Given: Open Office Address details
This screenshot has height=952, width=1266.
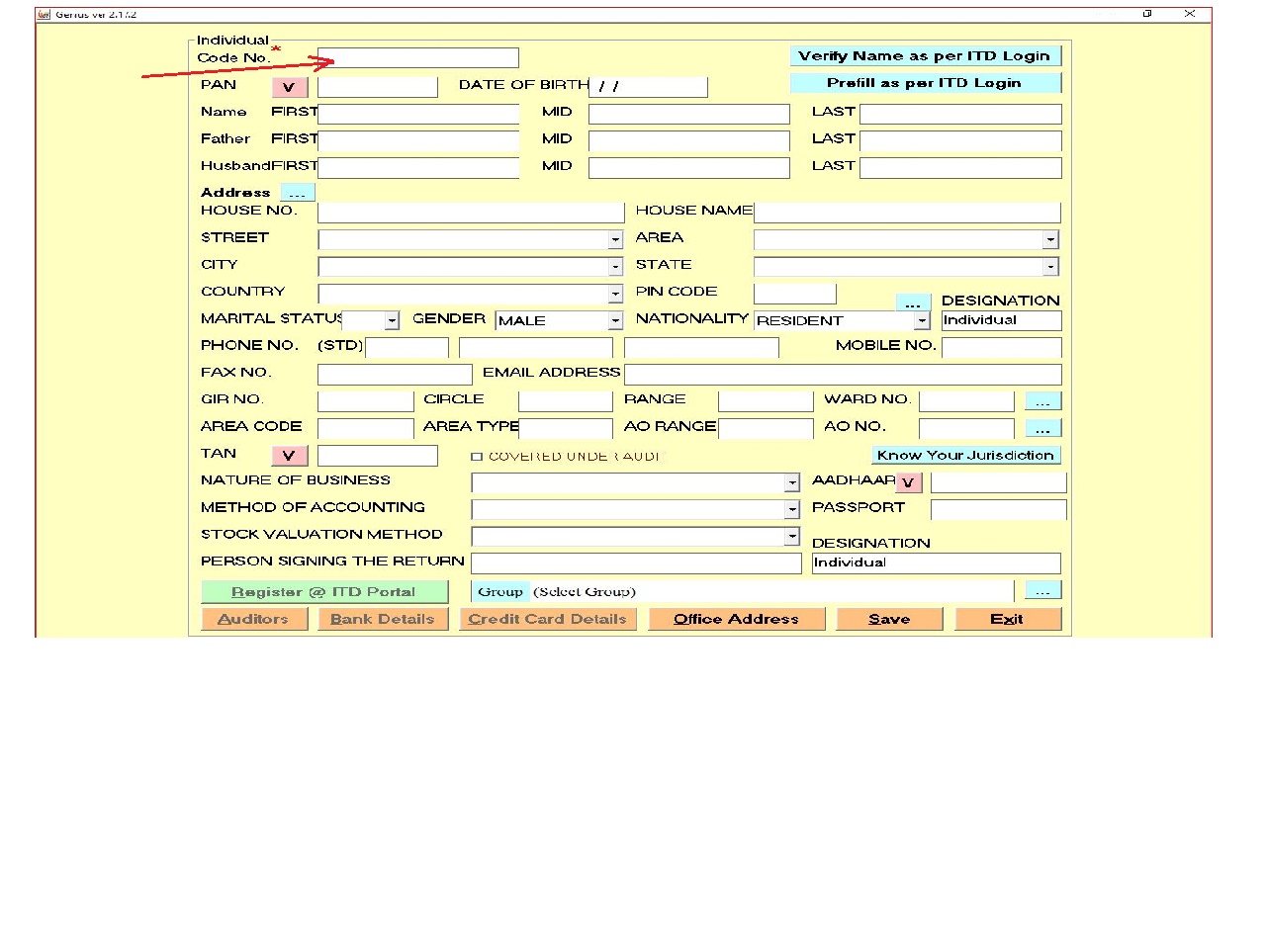Looking at the screenshot, I should pyautogui.click(x=736, y=619).
